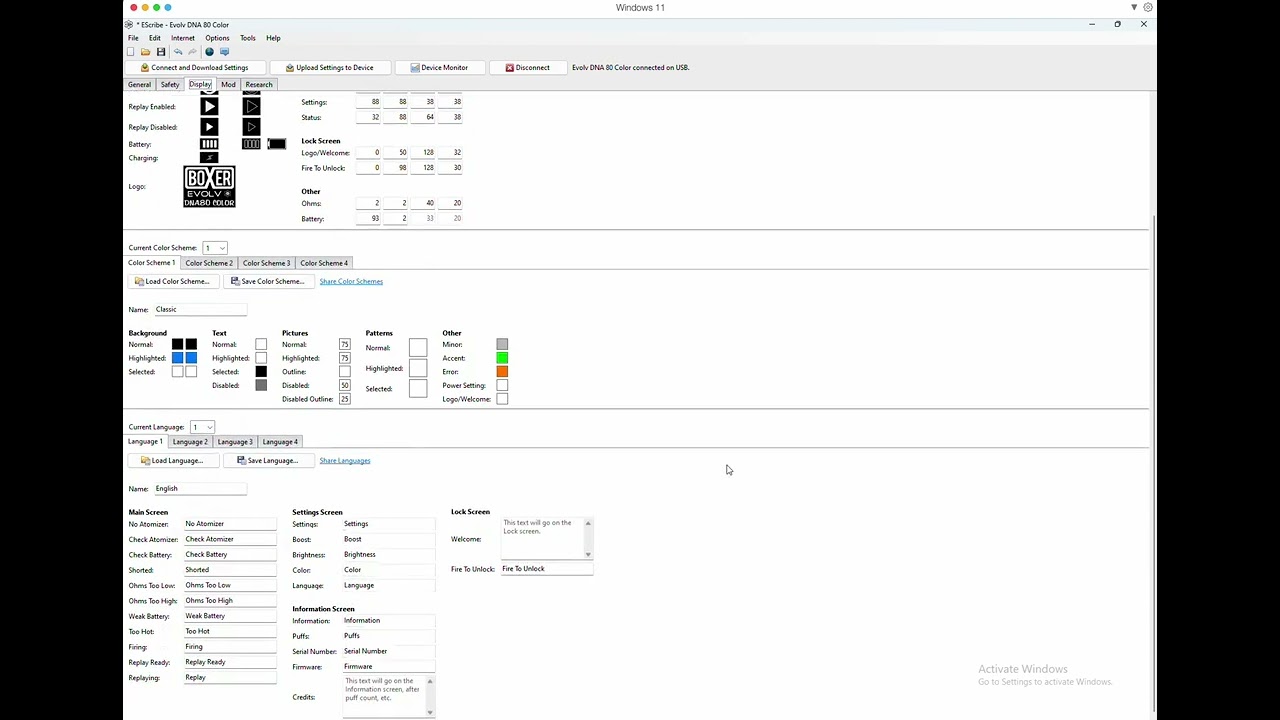Click the monitor toolbar icon
This screenshot has width=1280, height=720.
[x=224, y=52]
